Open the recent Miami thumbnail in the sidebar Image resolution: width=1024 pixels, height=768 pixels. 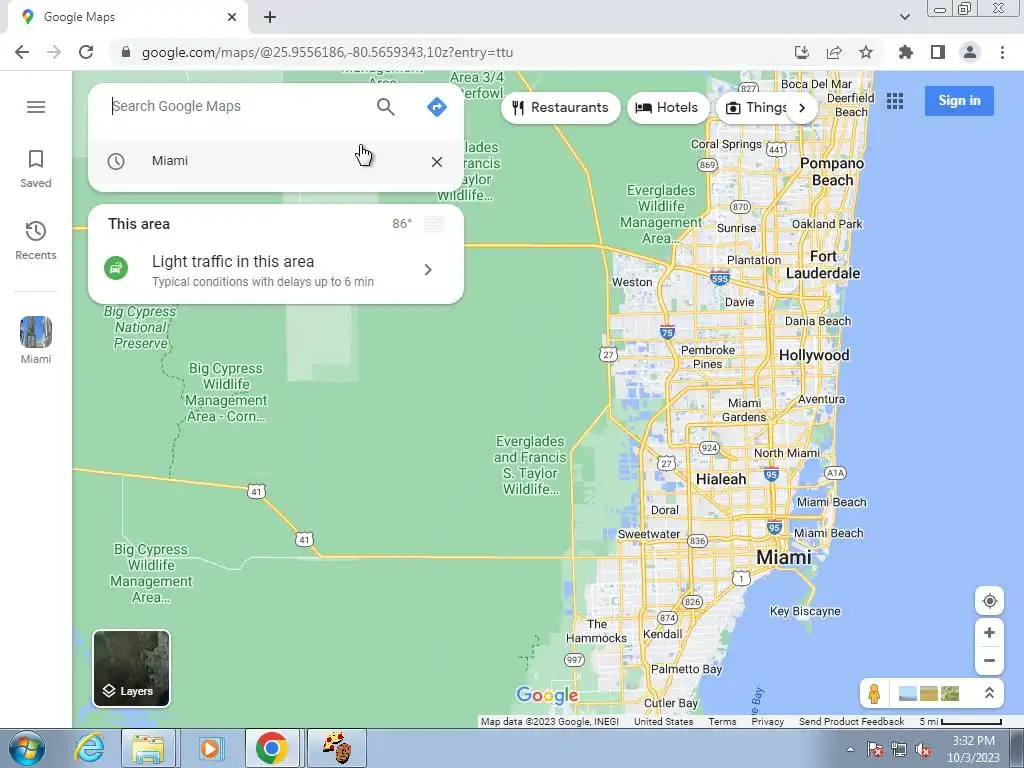pos(35,340)
